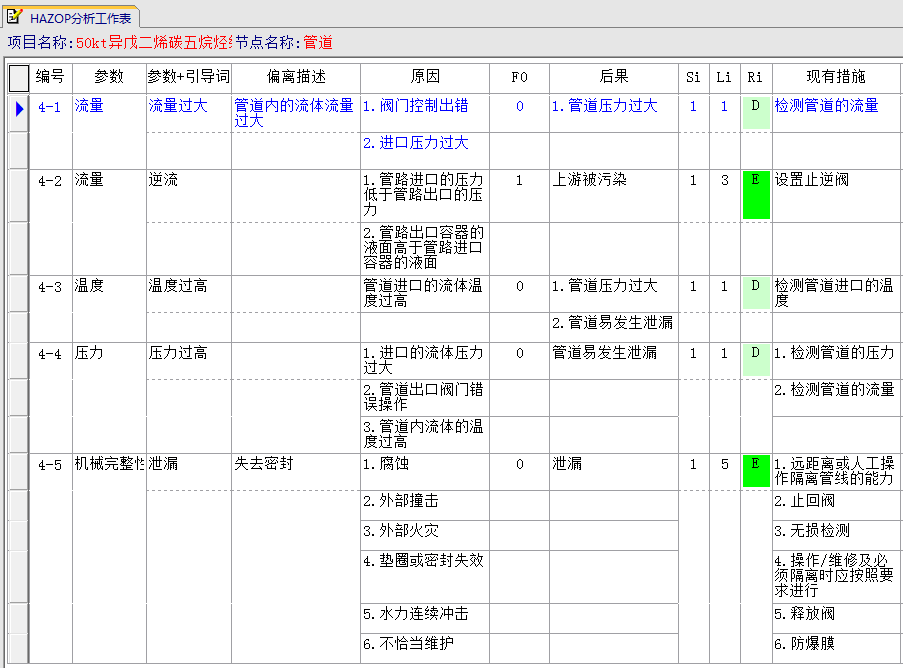Select the row number cell 4-5
Screen dimensions: 903x668
click(50, 465)
